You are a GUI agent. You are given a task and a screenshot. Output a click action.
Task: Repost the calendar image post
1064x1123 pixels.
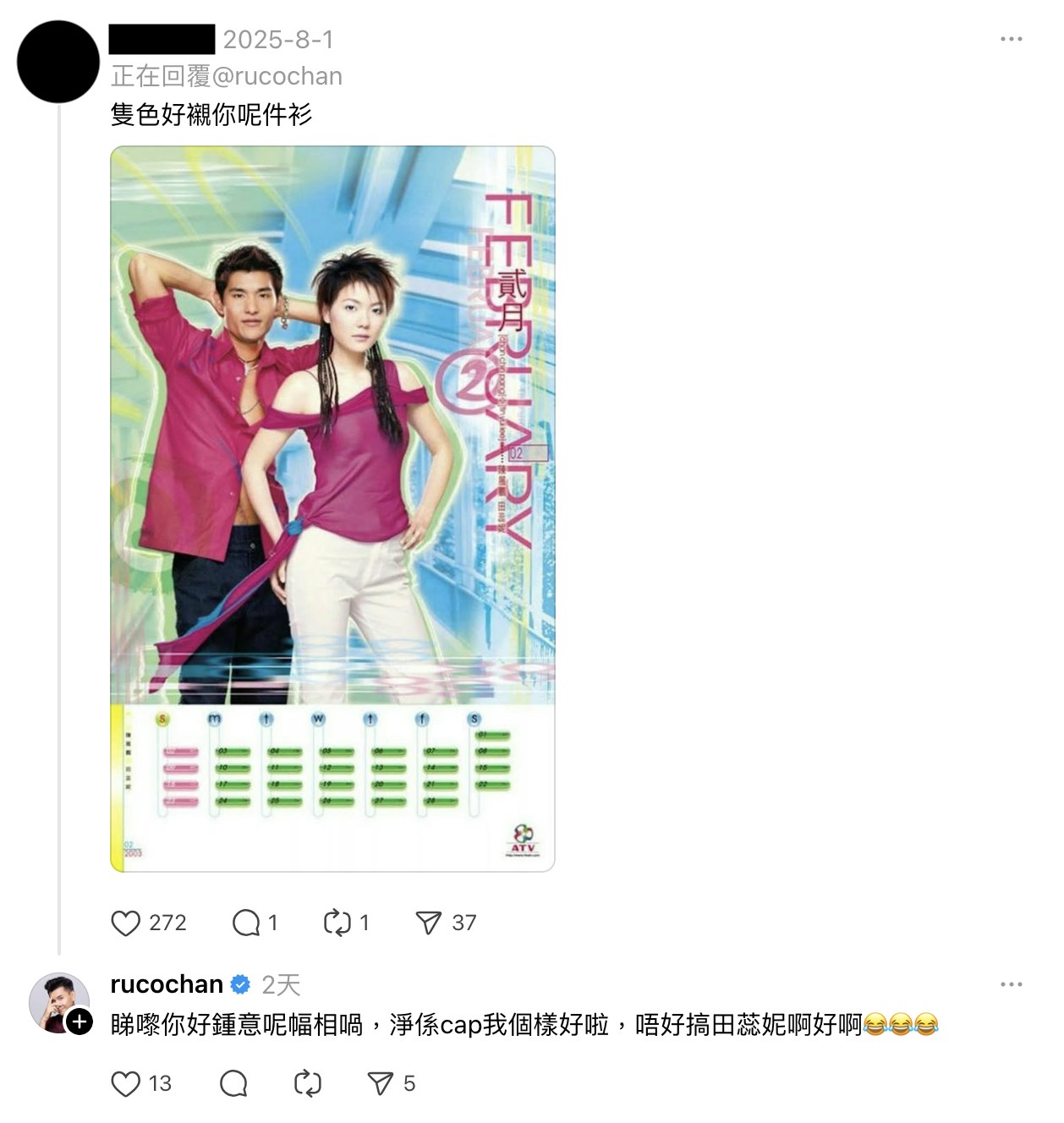coord(337,923)
